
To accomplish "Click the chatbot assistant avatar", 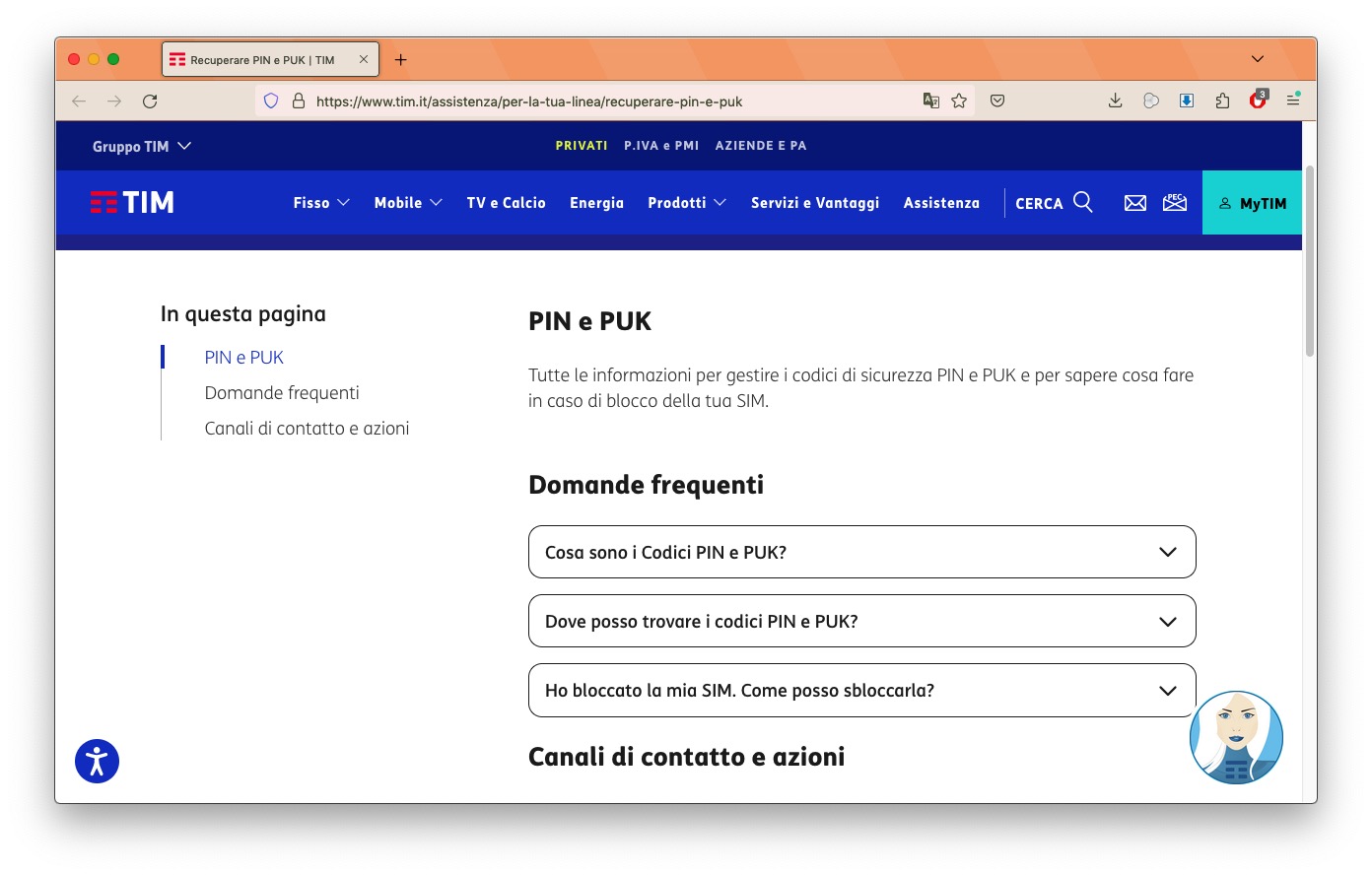I will (1236, 737).
